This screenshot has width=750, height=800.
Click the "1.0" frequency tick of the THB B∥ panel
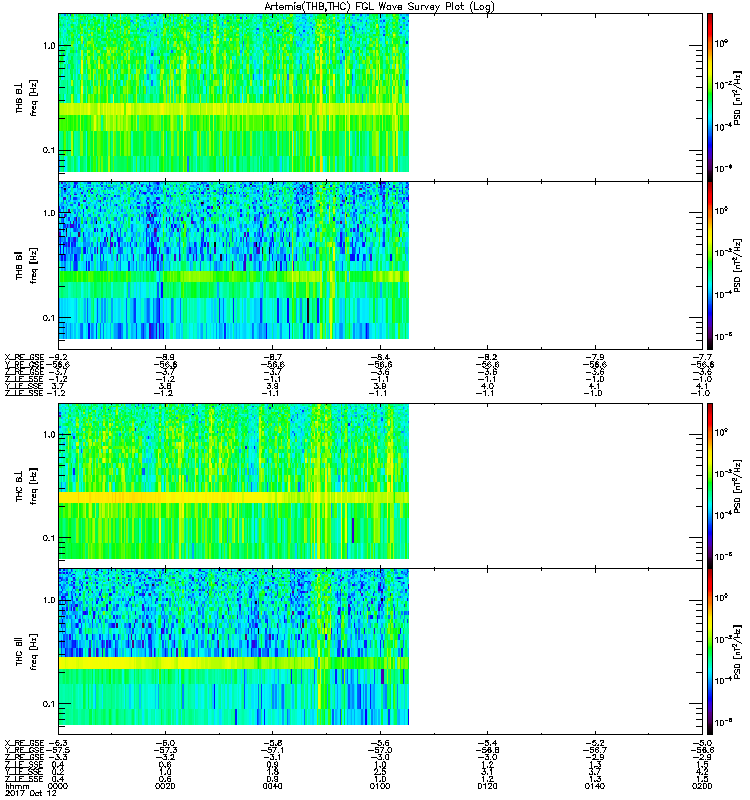click(49, 213)
